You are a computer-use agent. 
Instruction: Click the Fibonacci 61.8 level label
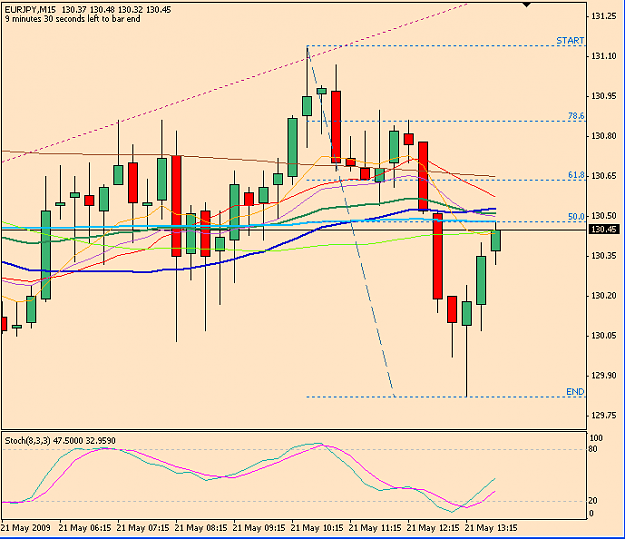click(x=576, y=175)
